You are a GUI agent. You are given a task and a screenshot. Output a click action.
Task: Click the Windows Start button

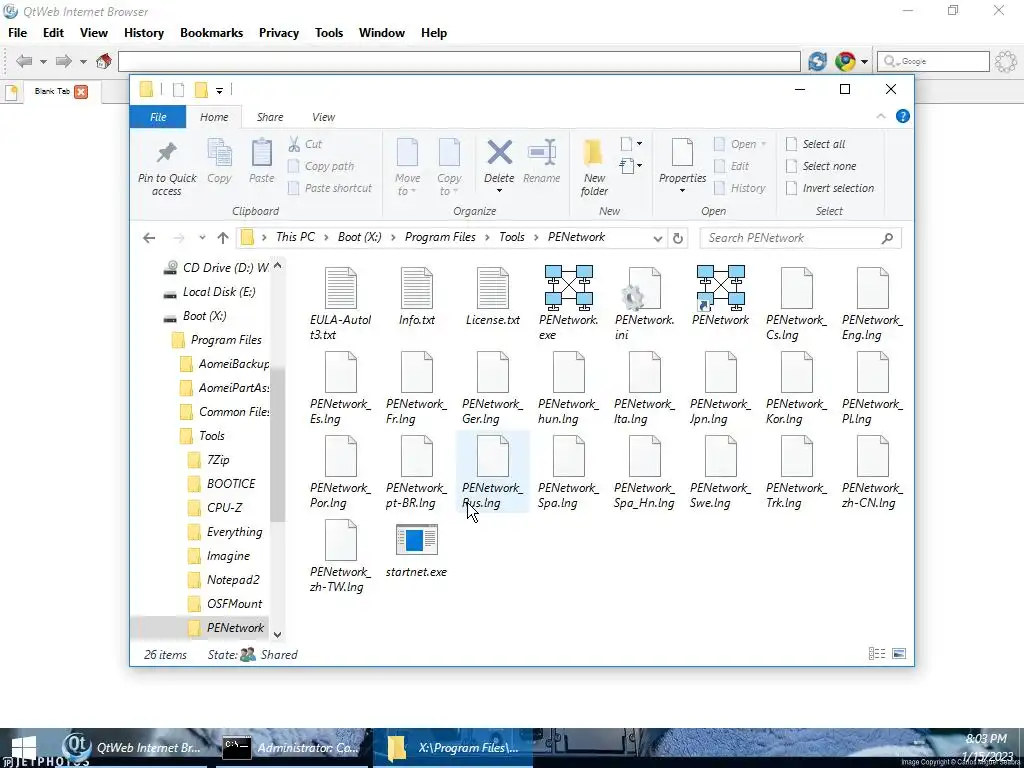[x=24, y=748]
